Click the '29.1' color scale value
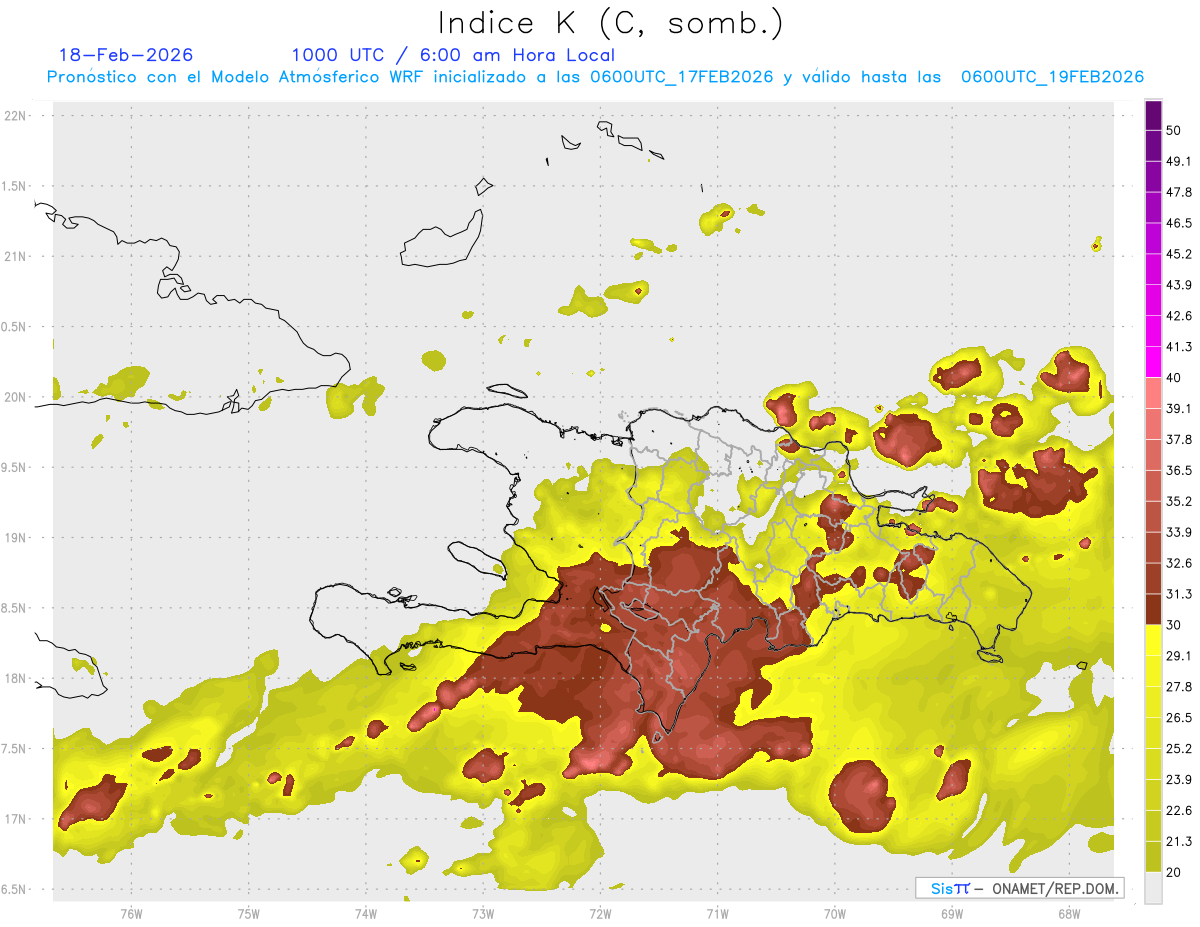 pyautogui.click(x=1179, y=656)
